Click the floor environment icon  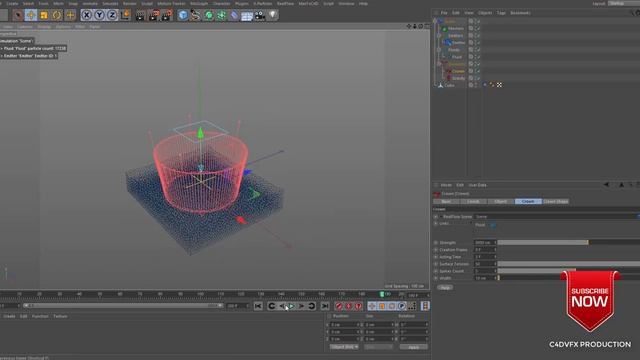click(247, 15)
